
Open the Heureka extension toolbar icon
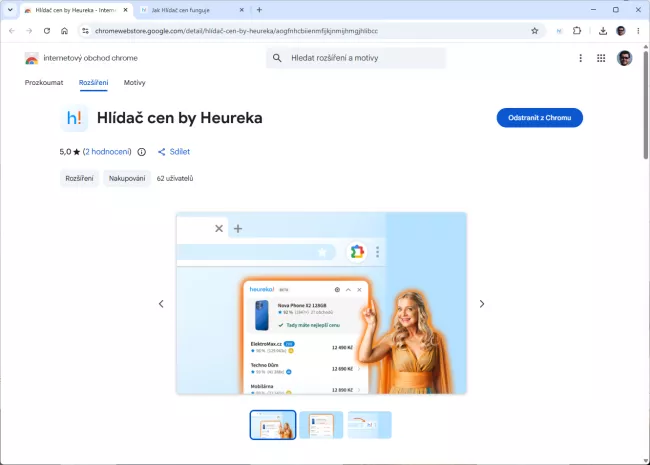559,31
